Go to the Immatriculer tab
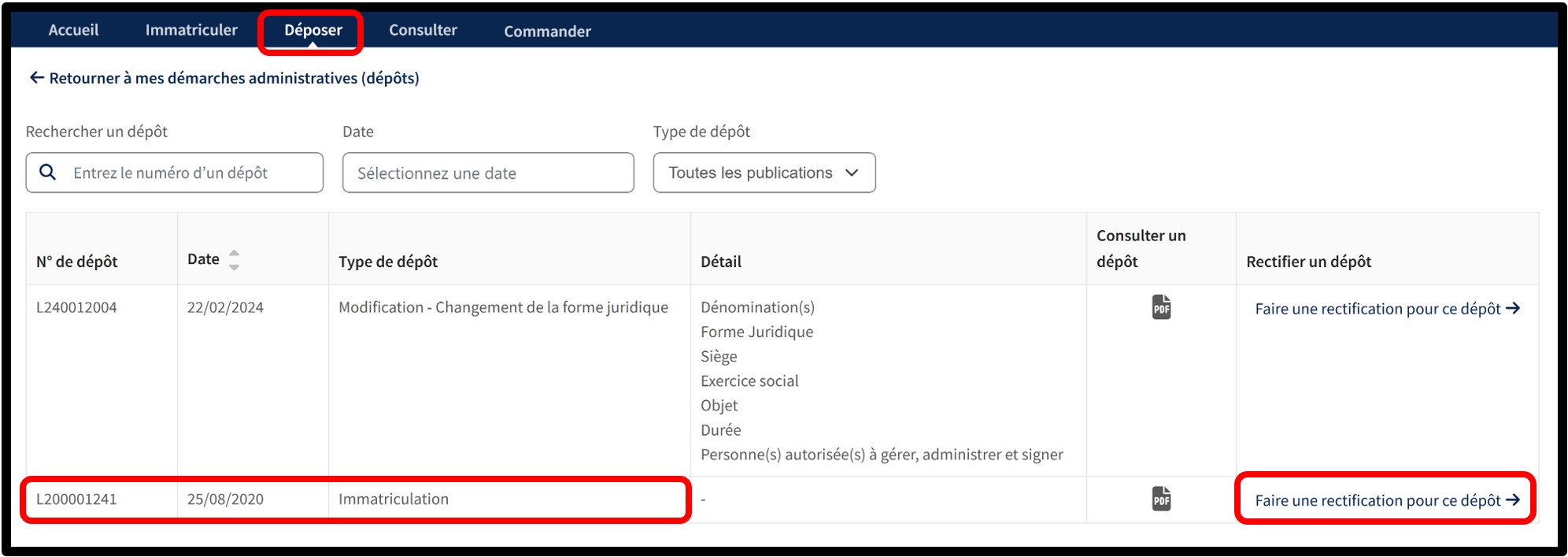Viewport: 1568px width, 557px height. pos(191,30)
